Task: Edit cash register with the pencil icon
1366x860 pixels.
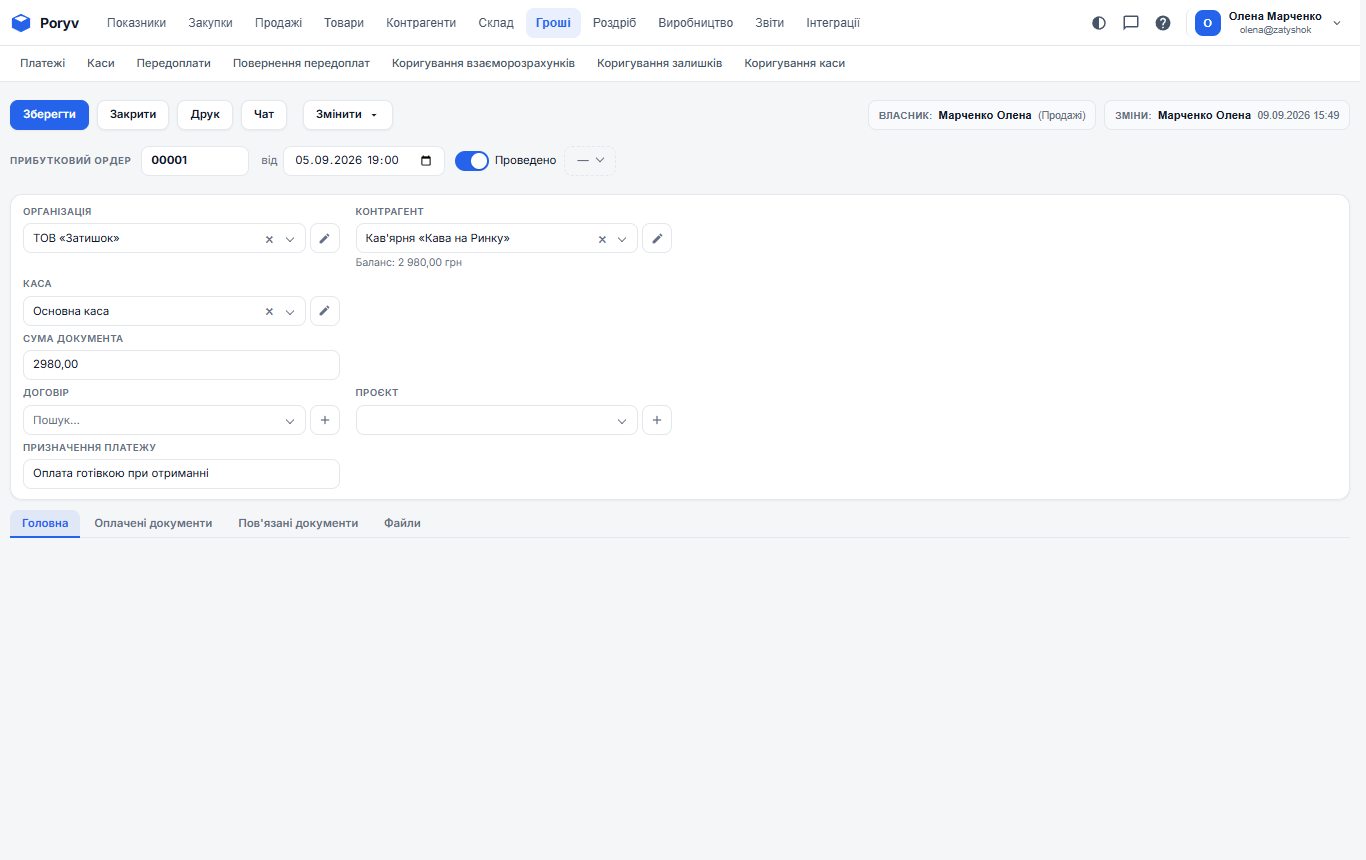Action: [x=325, y=311]
